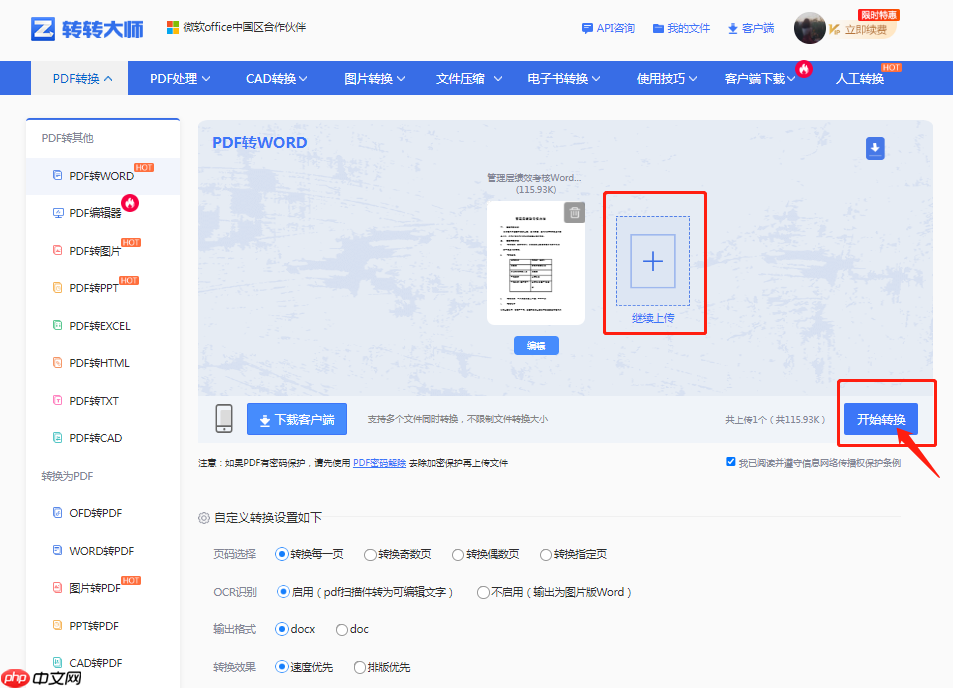Select 转换奇数页 page option

376,554
